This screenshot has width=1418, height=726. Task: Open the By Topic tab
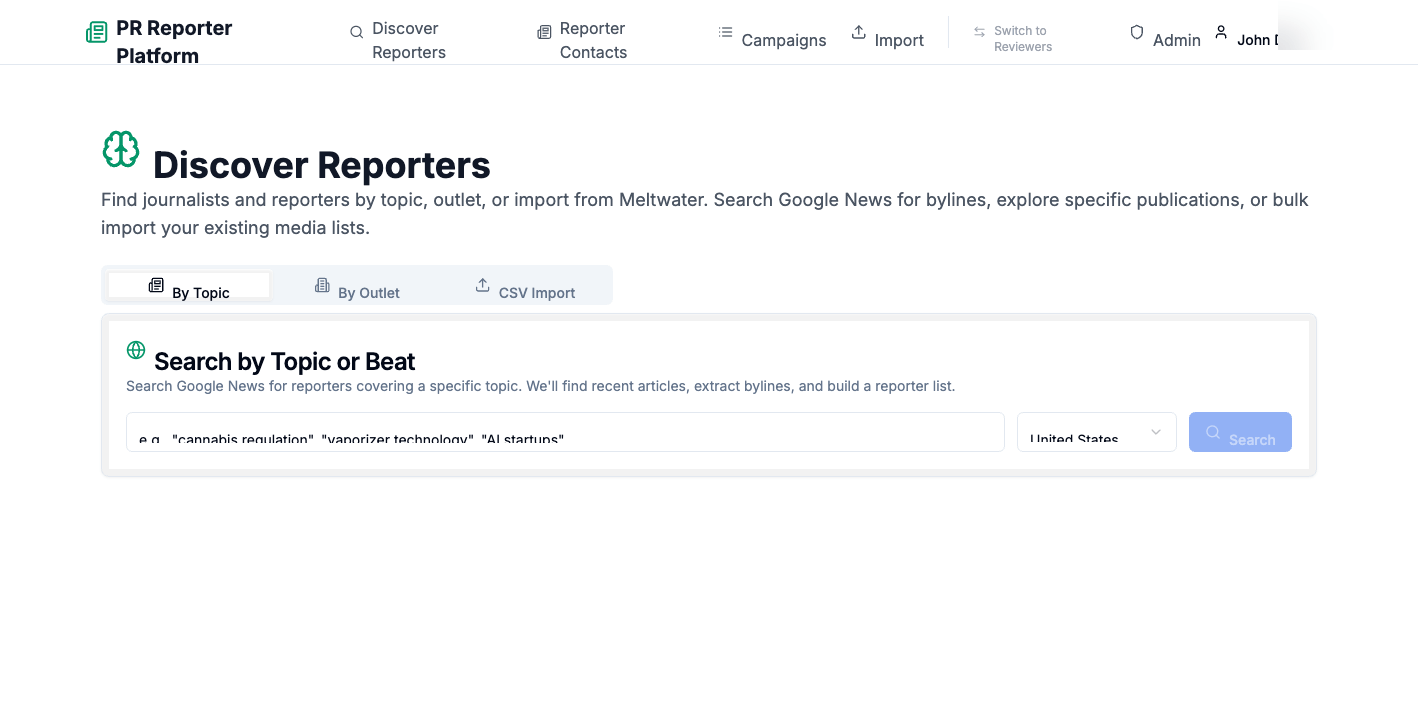pos(189,285)
